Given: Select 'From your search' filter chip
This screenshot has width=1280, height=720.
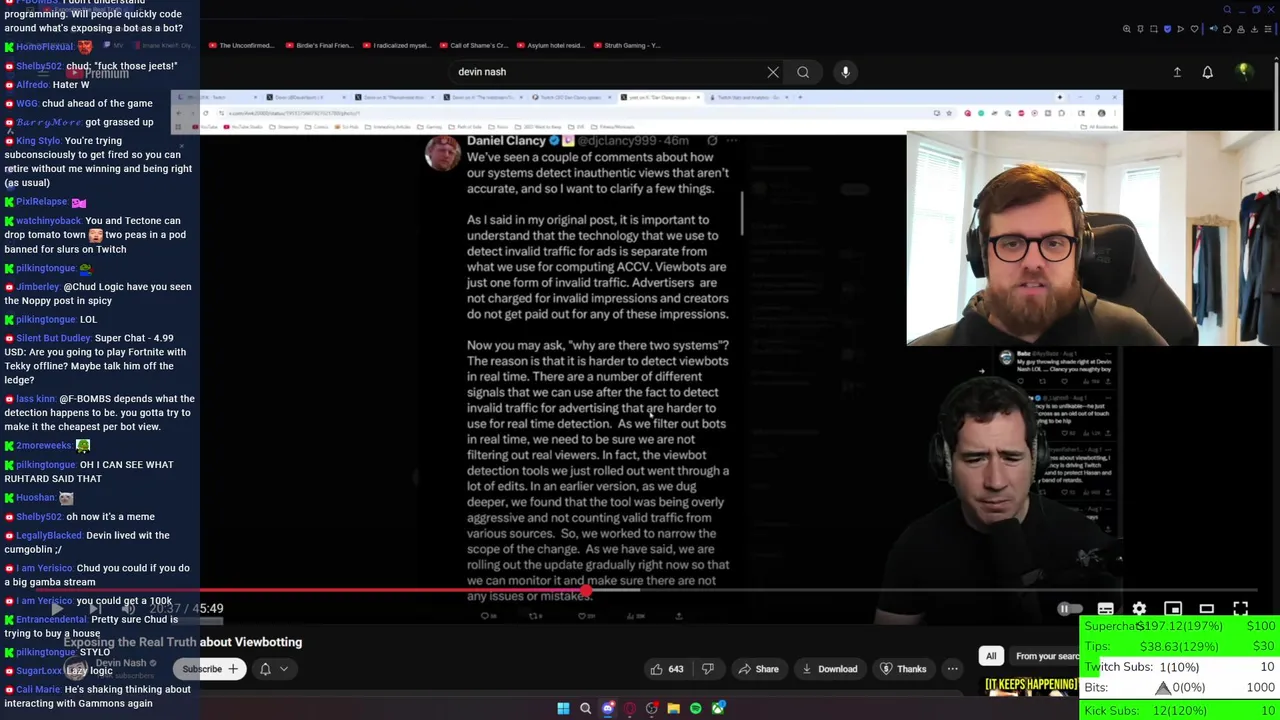Looking at the screenshot, I should (x=1045, y=656).
